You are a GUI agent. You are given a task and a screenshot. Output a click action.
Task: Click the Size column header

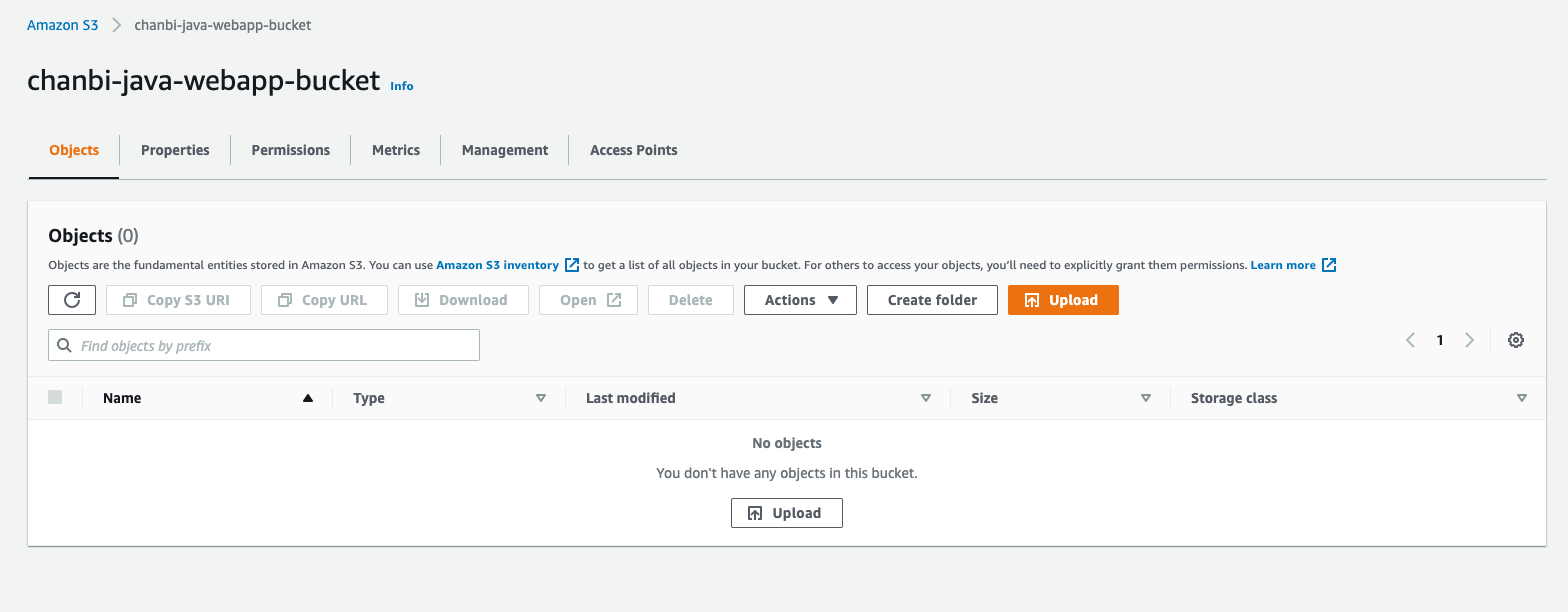coord(985,398)
